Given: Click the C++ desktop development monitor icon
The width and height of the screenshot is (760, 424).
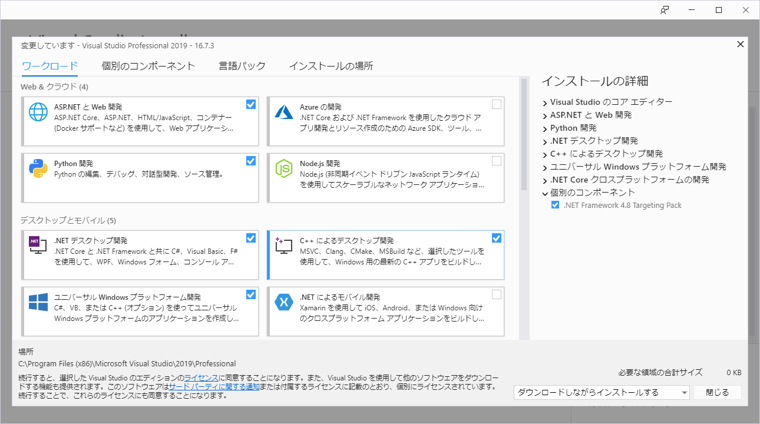Looking at the screenshot, I should tap(284, 245).
